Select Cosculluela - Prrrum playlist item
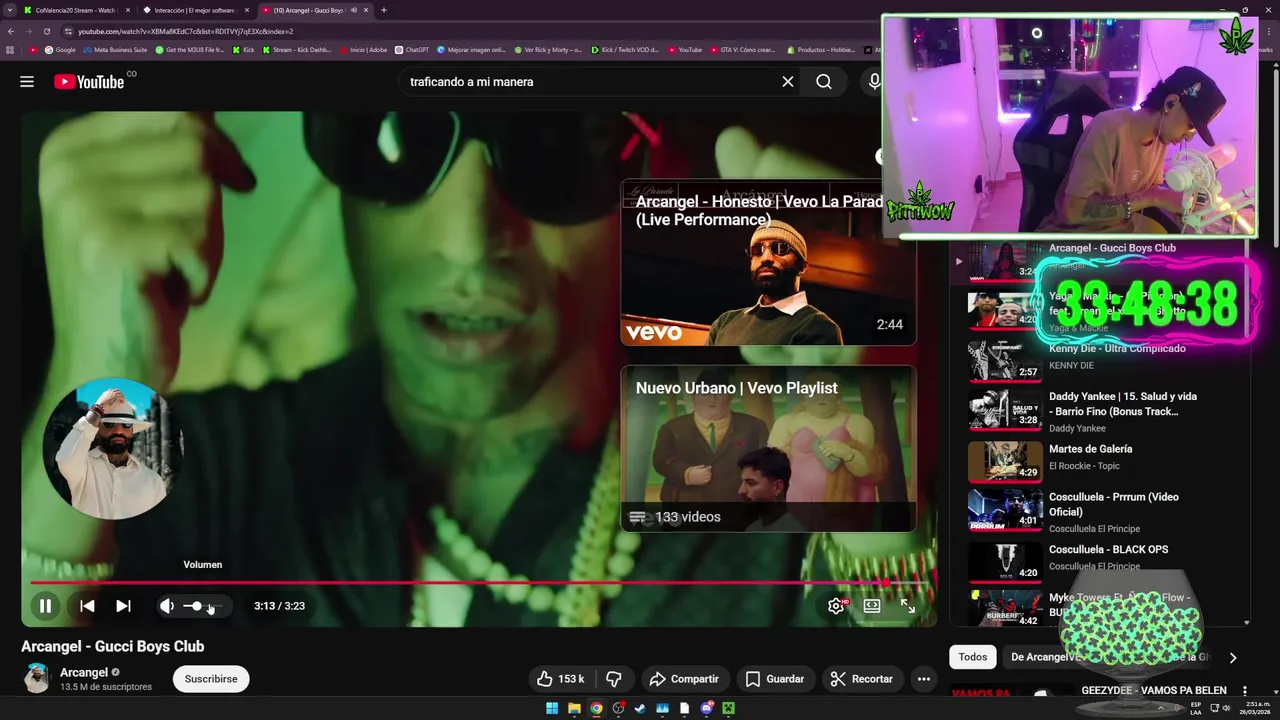This screenshot has height=720, width=1280. pyautogui.click(x=1100, y=512)
